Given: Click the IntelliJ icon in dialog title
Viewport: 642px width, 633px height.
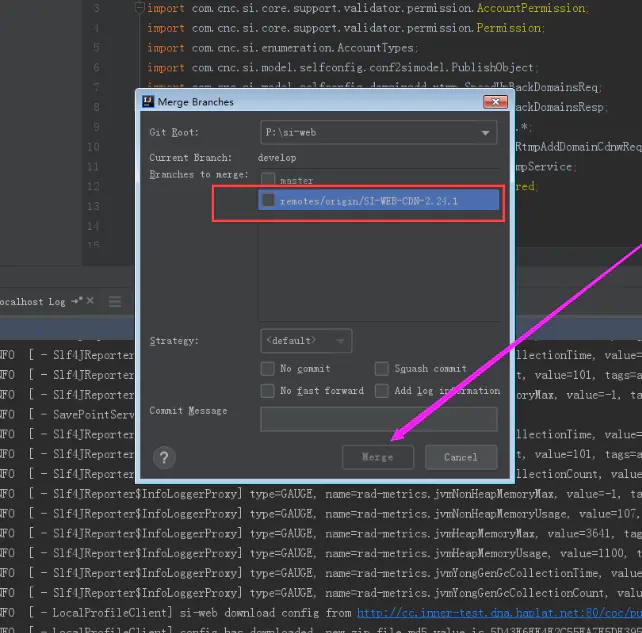Looking at the screenshot, I should 148,102.
